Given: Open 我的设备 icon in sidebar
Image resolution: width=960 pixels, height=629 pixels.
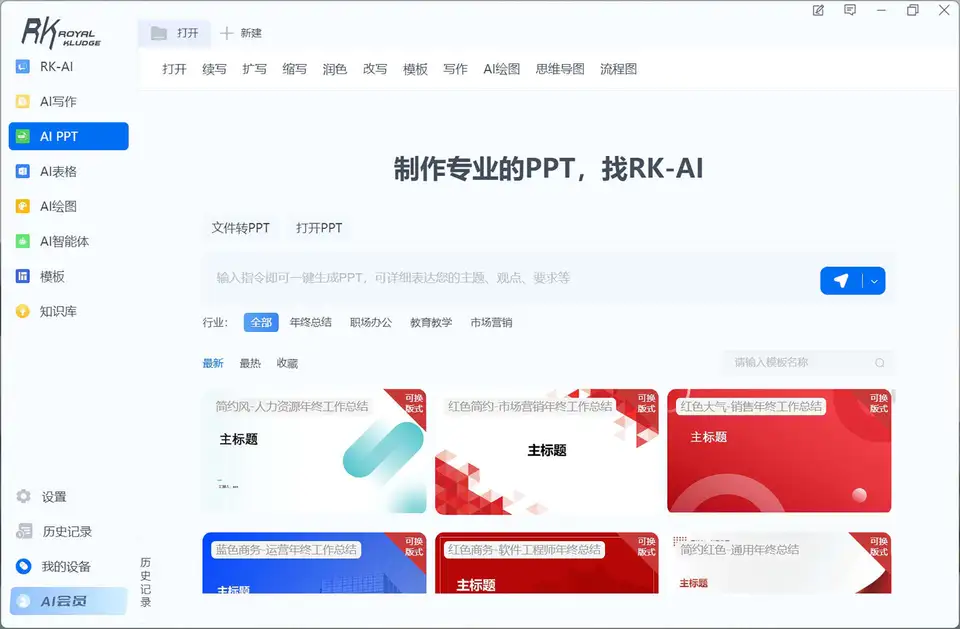Looking at the screenshot, I should [x=24, y=566].
